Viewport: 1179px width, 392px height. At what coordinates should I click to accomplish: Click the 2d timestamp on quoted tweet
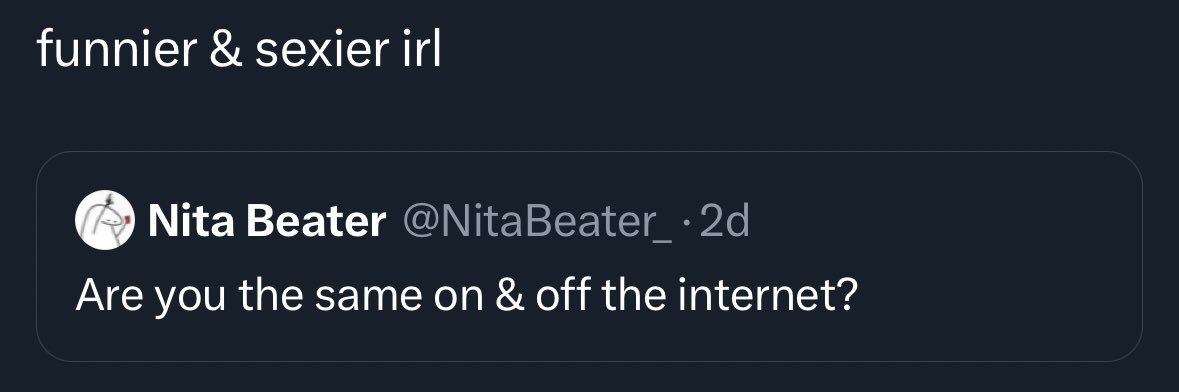tap(724, 221)
